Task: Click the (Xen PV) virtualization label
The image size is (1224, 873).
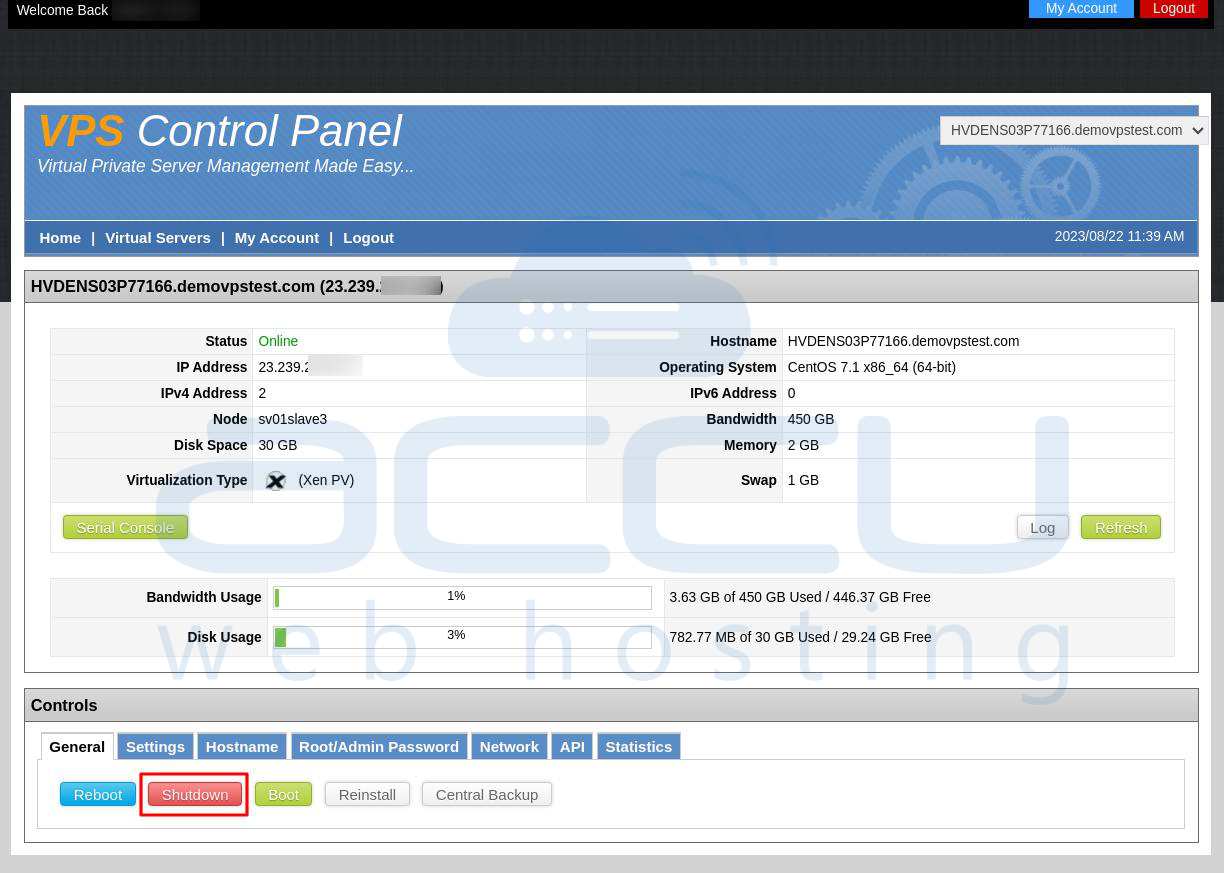Action: 326,480
